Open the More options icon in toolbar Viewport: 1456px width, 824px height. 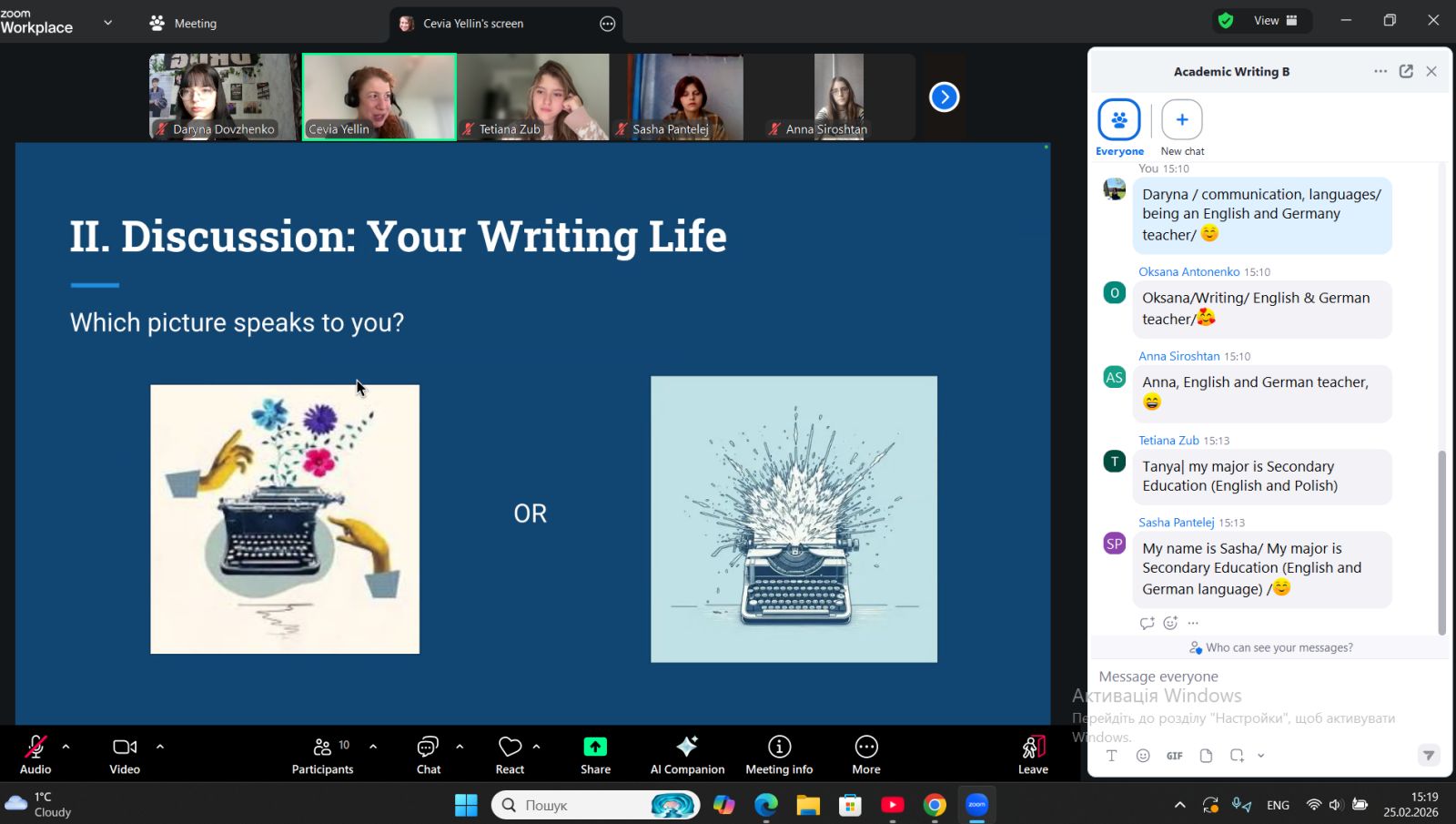pos(865,754)
